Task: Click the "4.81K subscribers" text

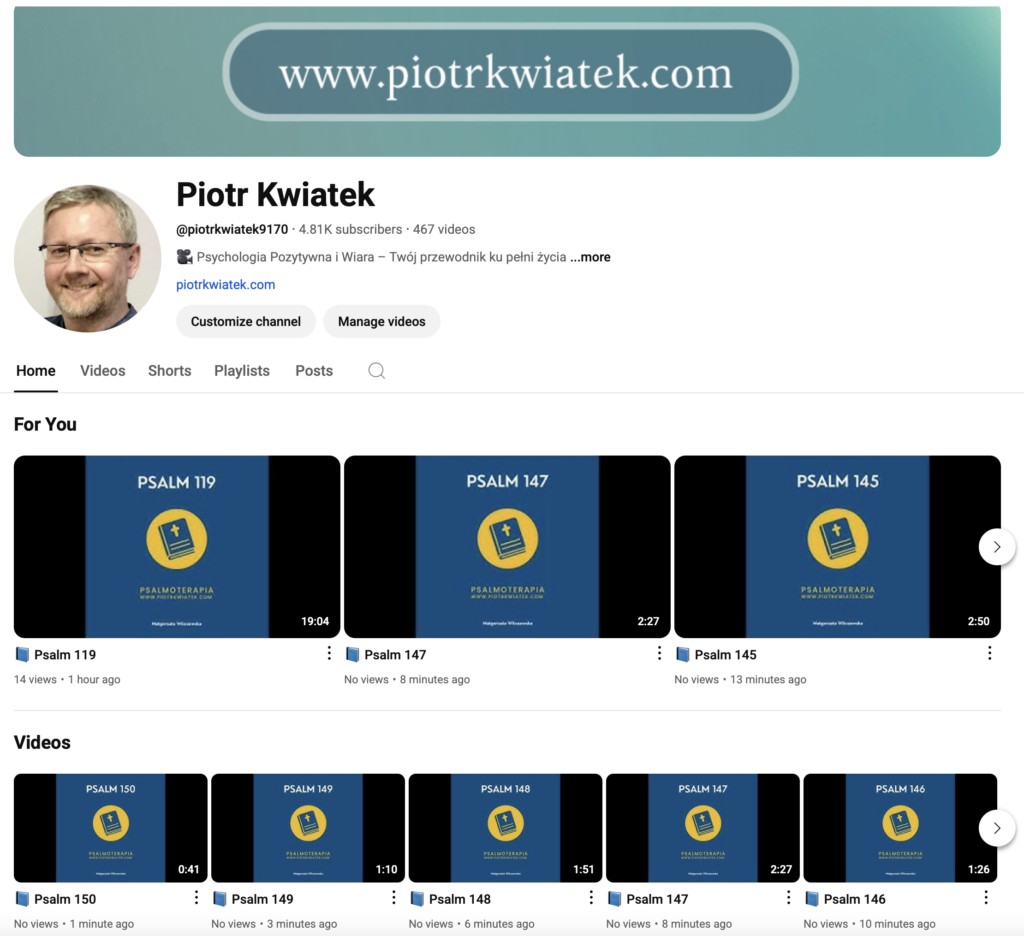Action: [351, 229]
